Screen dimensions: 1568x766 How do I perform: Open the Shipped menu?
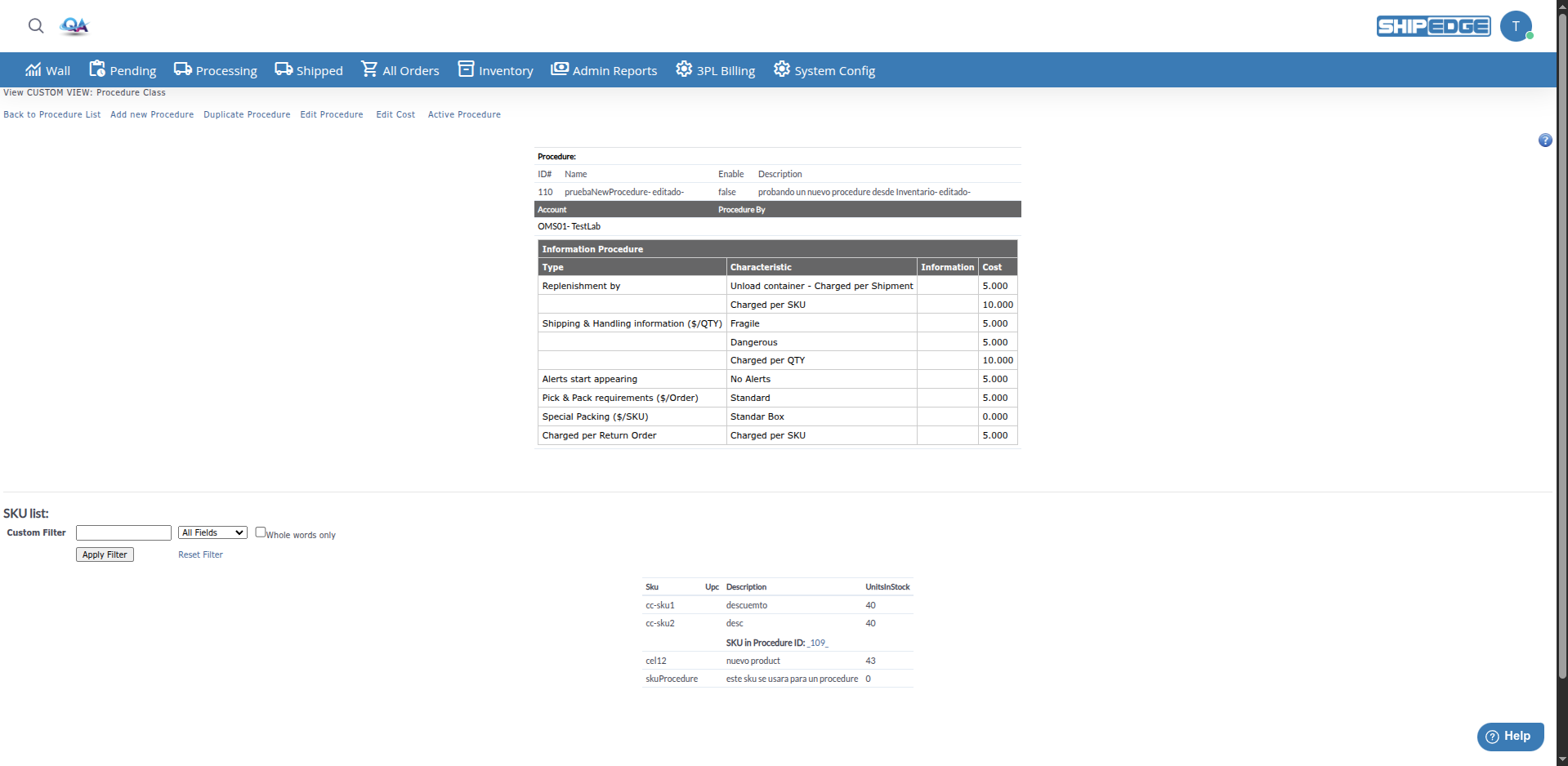coord(309,70)
